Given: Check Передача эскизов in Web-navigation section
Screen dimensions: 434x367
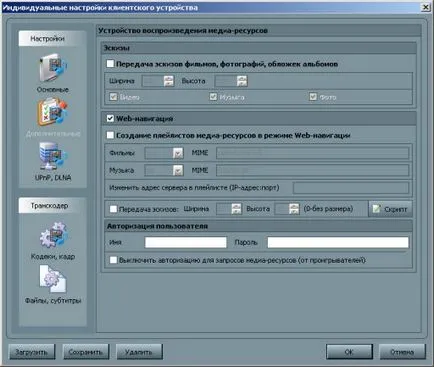Looking at the screenshot, I should [x=113, y=209].
